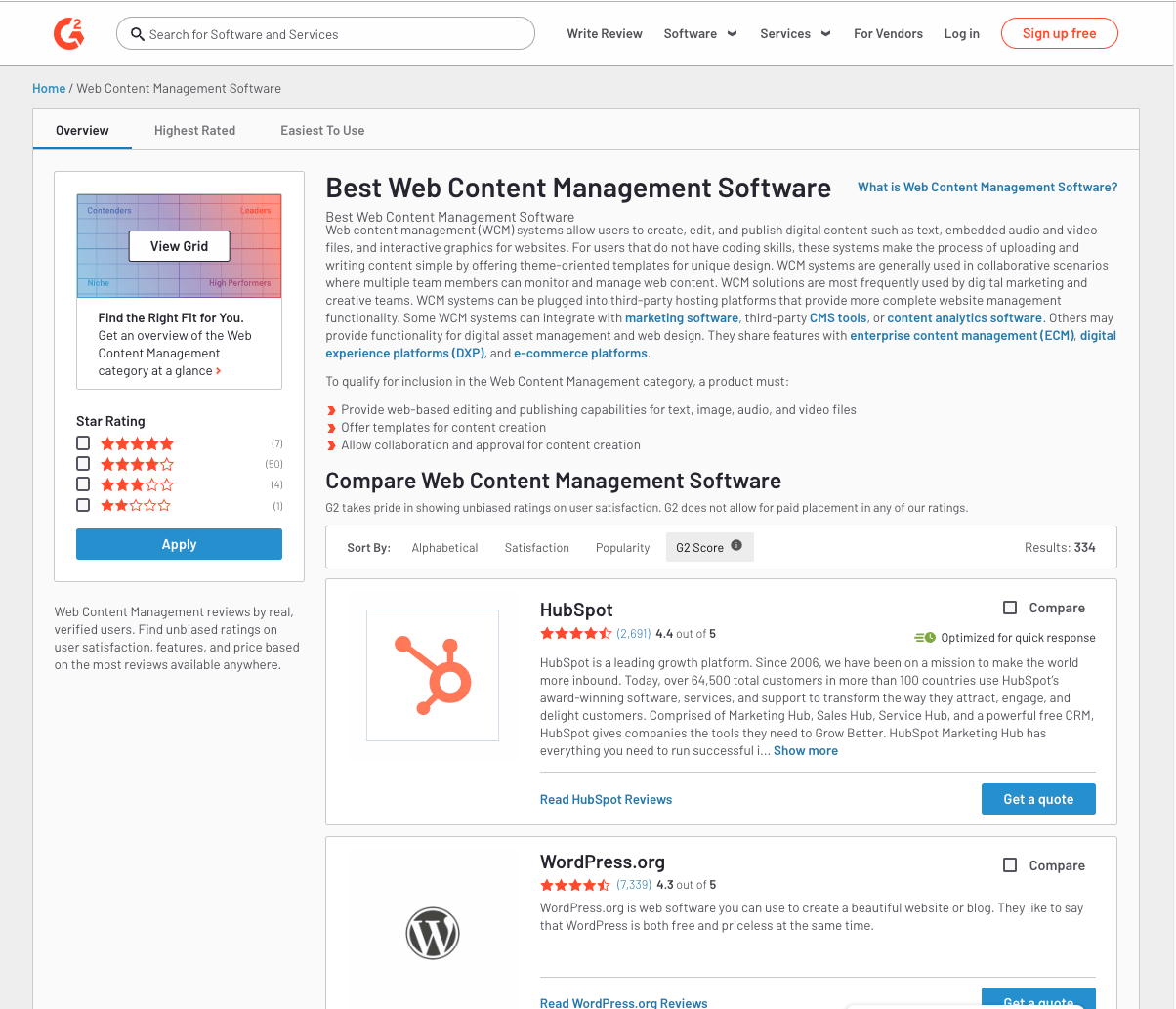Click the G2 Score info icon

pyautogui.click(x=736, y=546)
